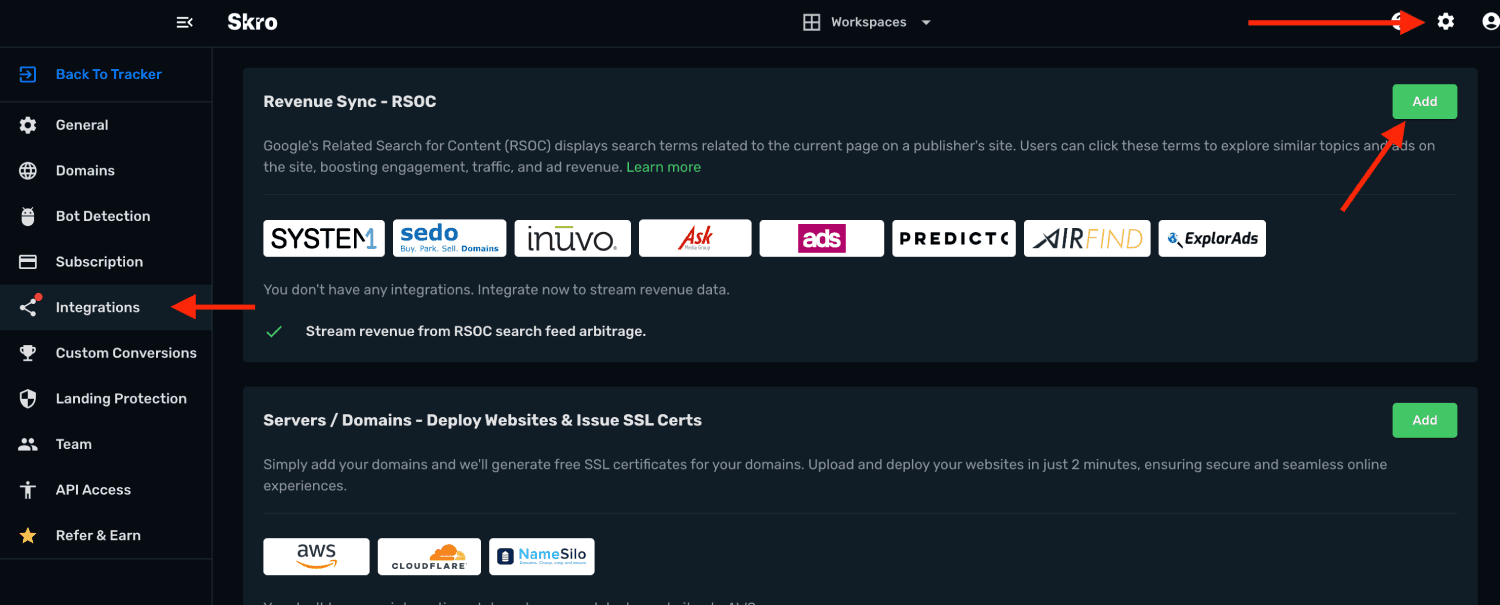Click the System1 logo

324,239
